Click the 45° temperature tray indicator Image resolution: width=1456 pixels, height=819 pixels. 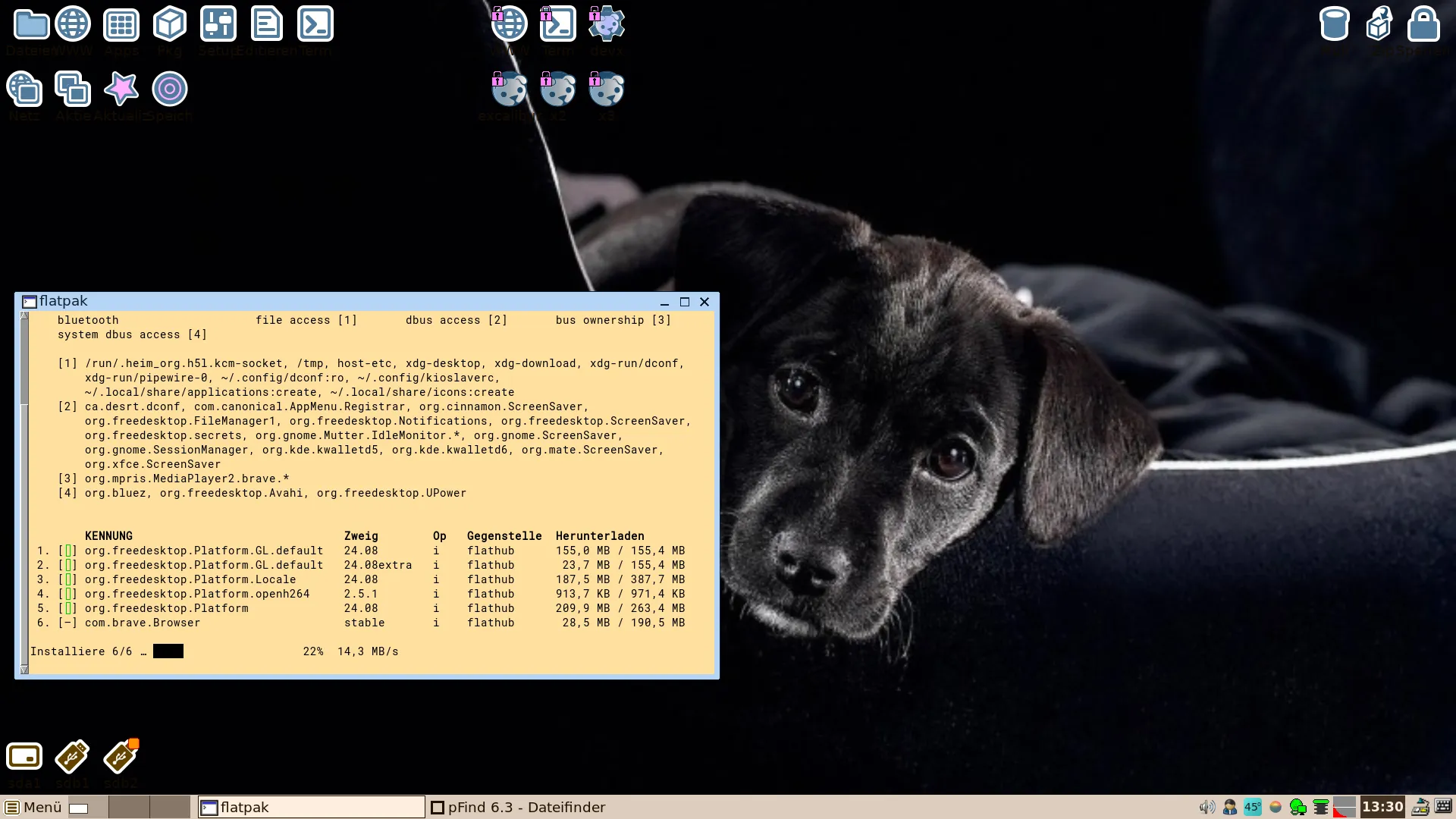click(1252, 807)
